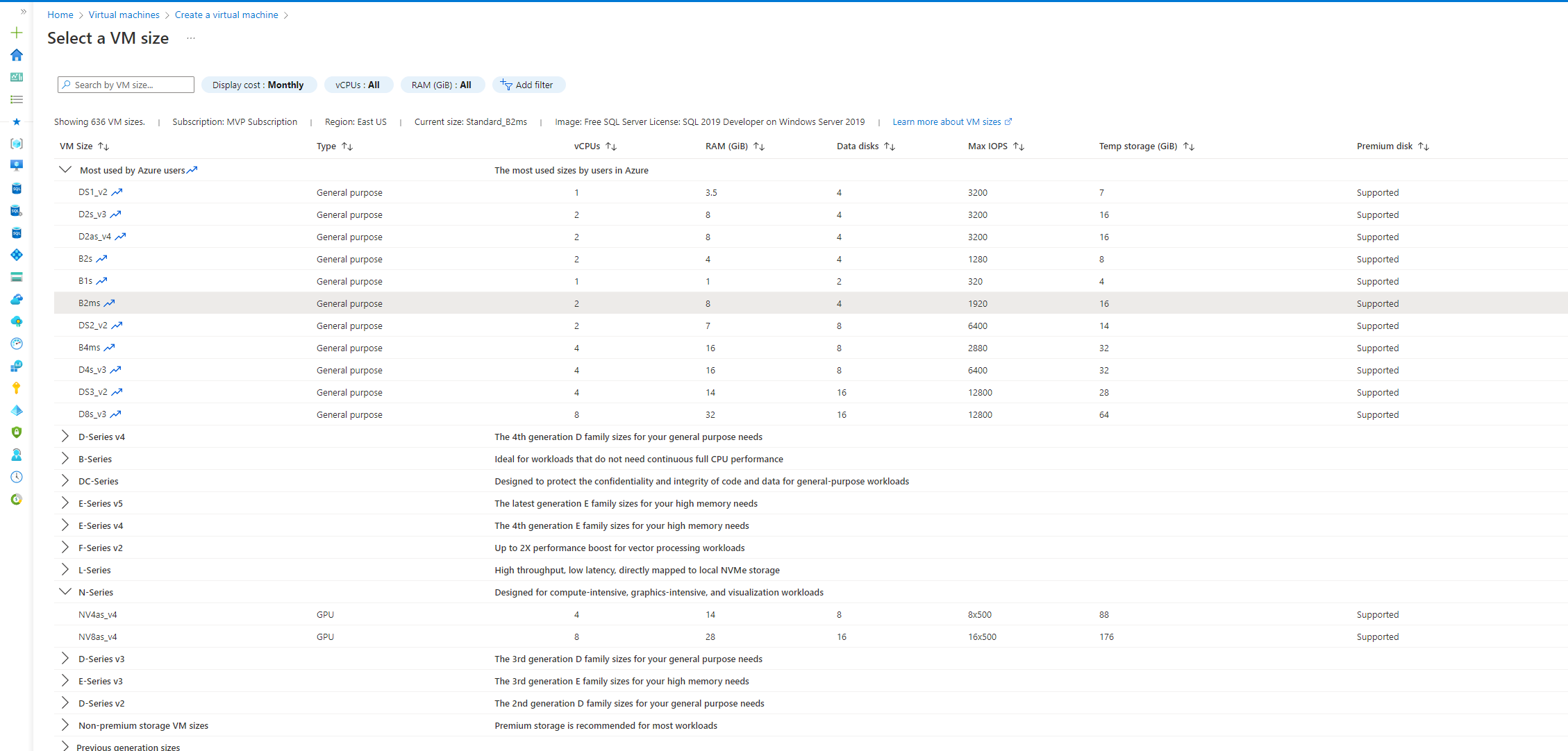Screen dimensions: 1568x751
Task: Sort by the vCPUs column arrows
Action: pyautogui.click(x=611, y=146)
